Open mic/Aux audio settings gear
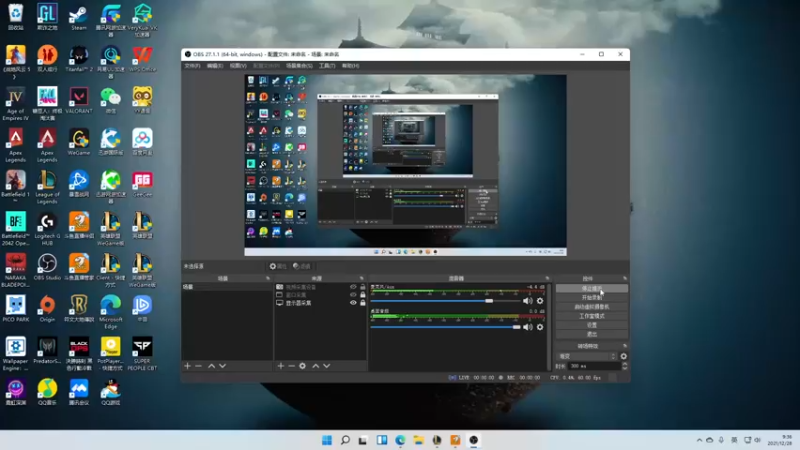 coord(540,301)
